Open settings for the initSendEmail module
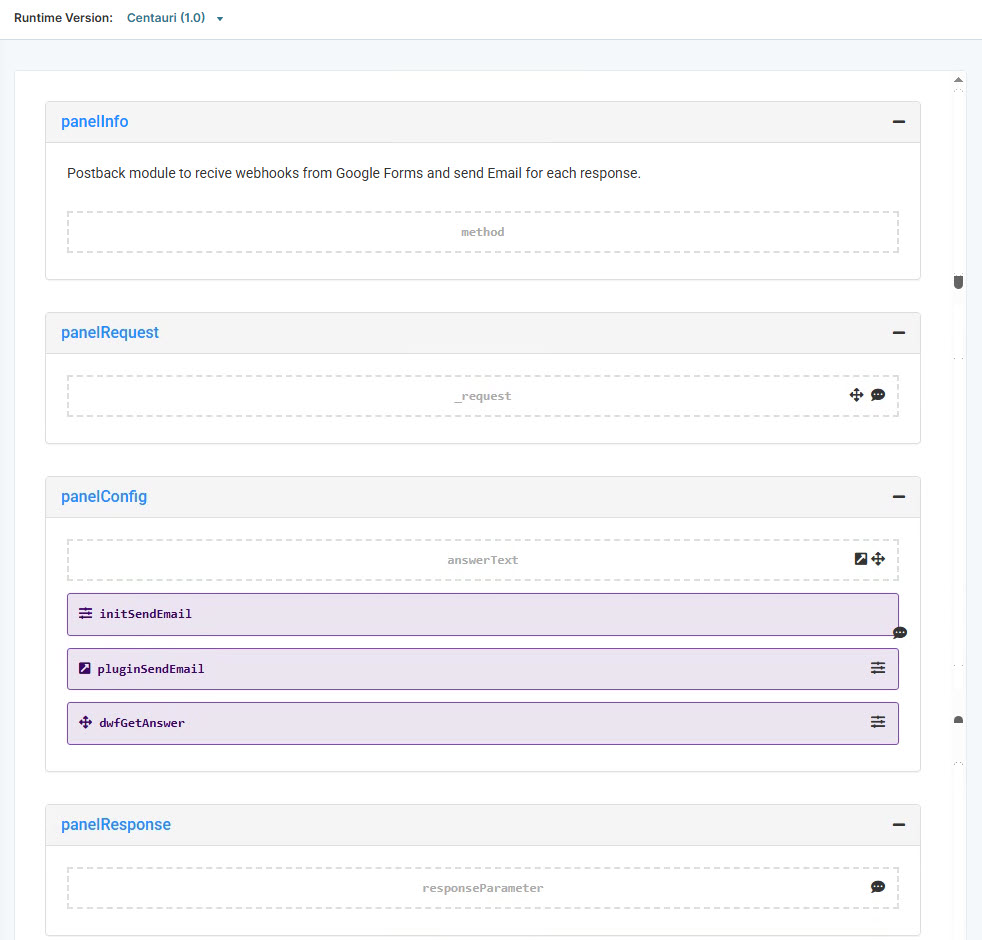 point(85,614)
